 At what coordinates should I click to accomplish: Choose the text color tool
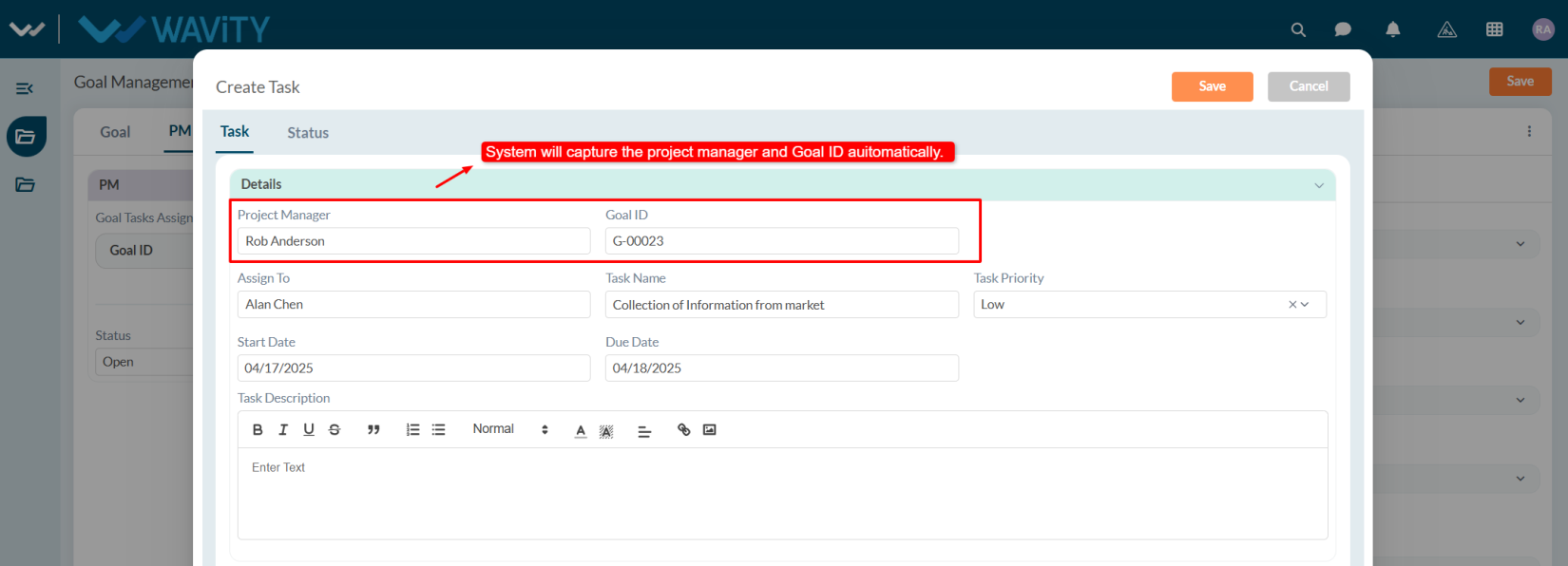[x=581, y=430]
